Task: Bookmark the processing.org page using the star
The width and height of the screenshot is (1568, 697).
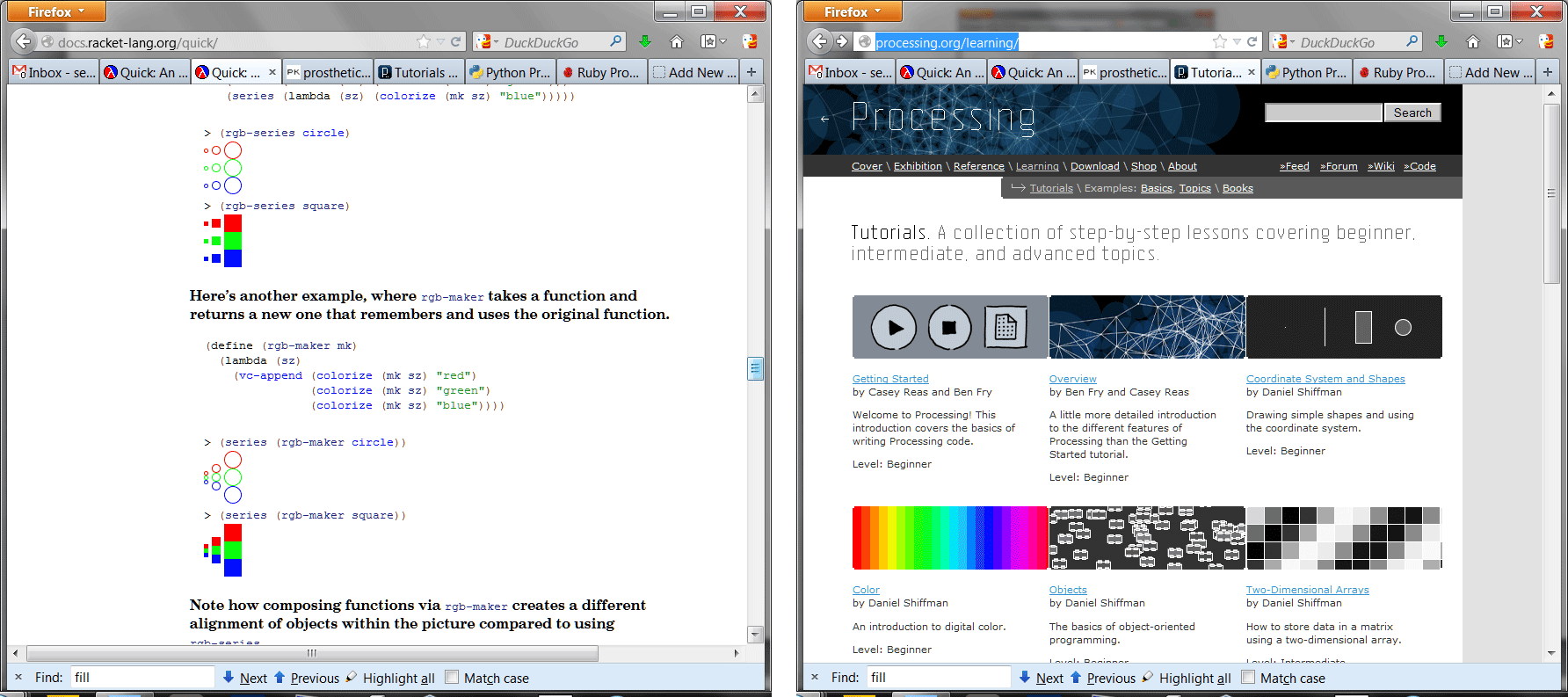Action: tap(1219, 42)
